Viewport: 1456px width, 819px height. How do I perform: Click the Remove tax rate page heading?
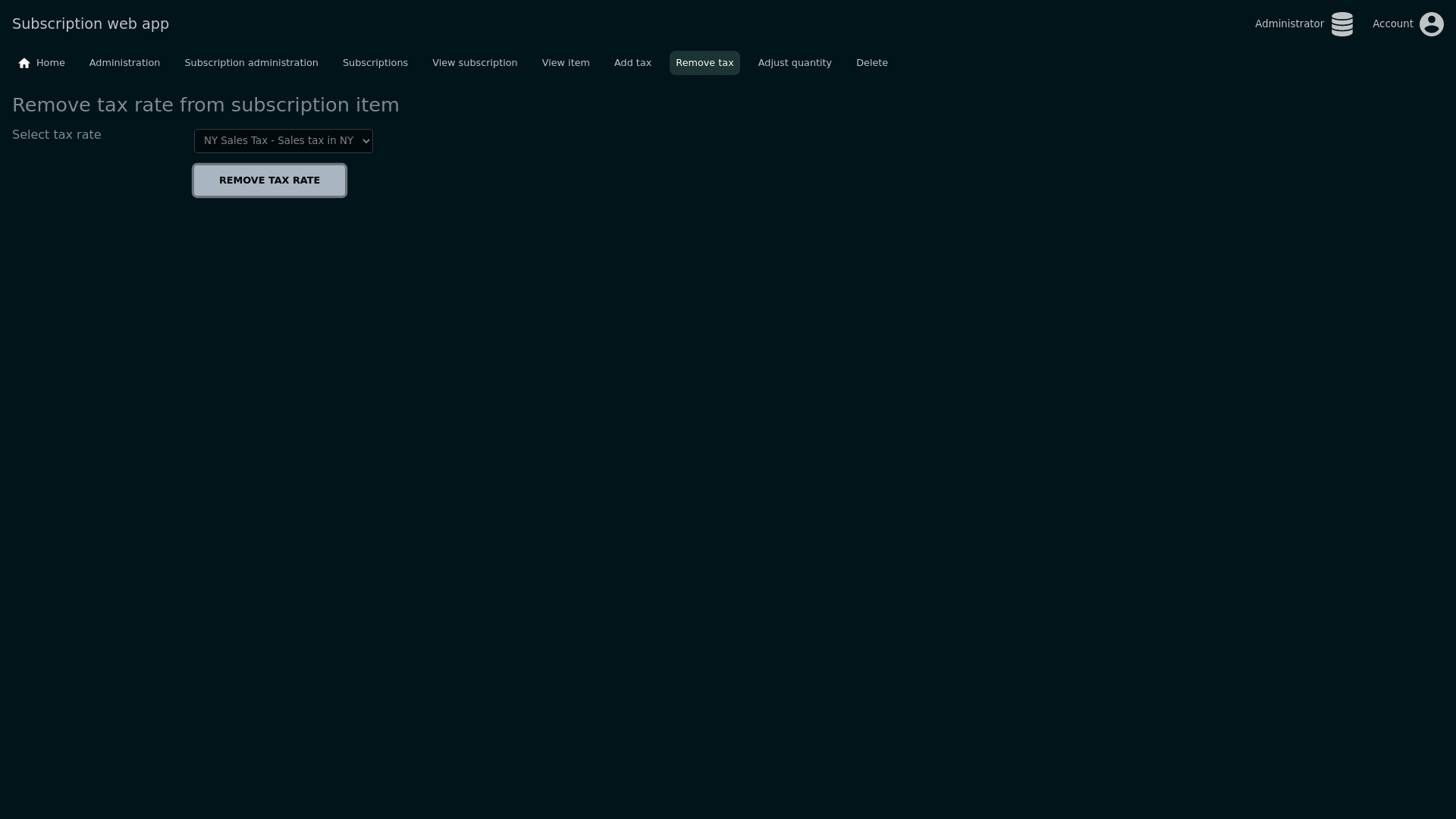pyautogui.click(x=206, y=105)
